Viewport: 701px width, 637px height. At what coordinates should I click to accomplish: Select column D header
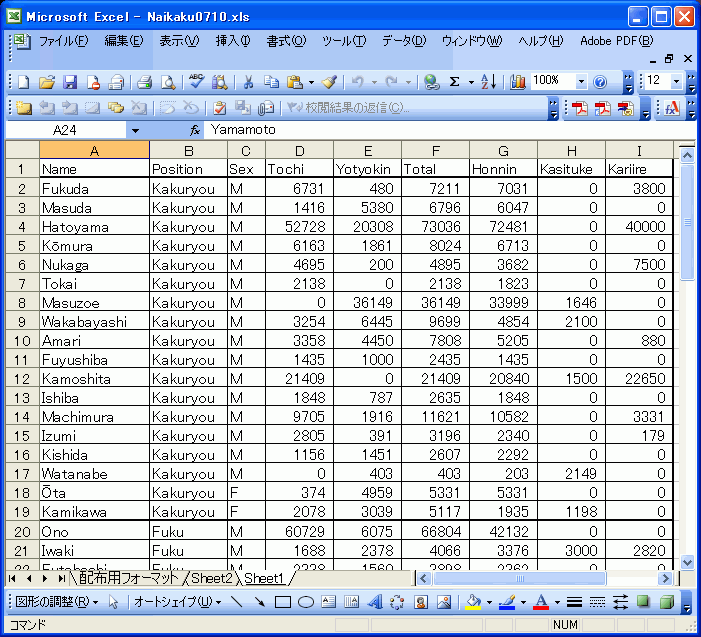pos(299,150)
